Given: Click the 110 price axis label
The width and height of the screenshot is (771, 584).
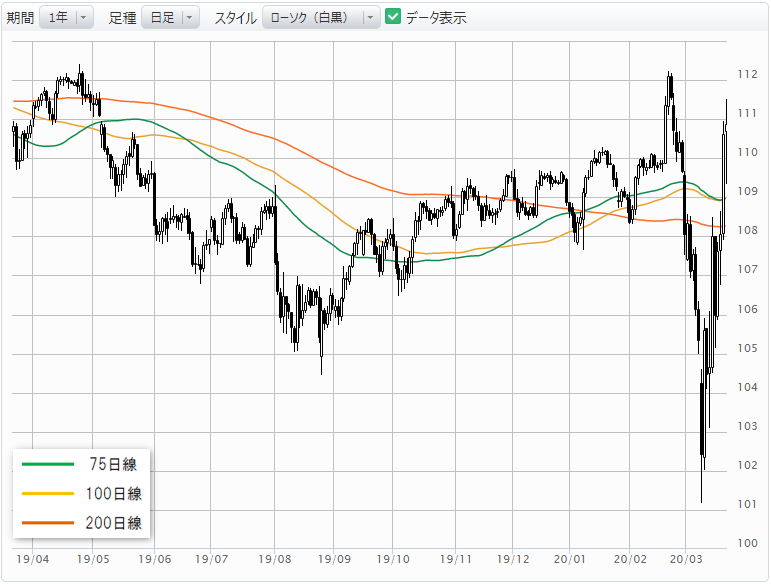Looking at the screenshot, I should tap(747, 152).
